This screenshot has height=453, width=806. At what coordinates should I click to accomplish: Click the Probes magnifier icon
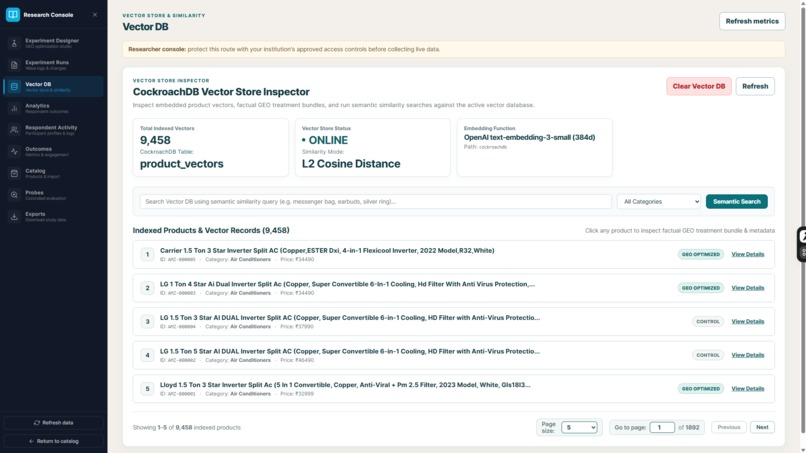coord(14,195)
